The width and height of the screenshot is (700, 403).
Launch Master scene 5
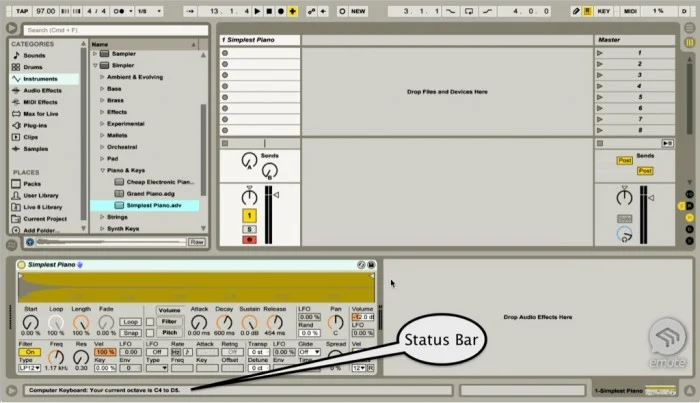pos(600,97)
